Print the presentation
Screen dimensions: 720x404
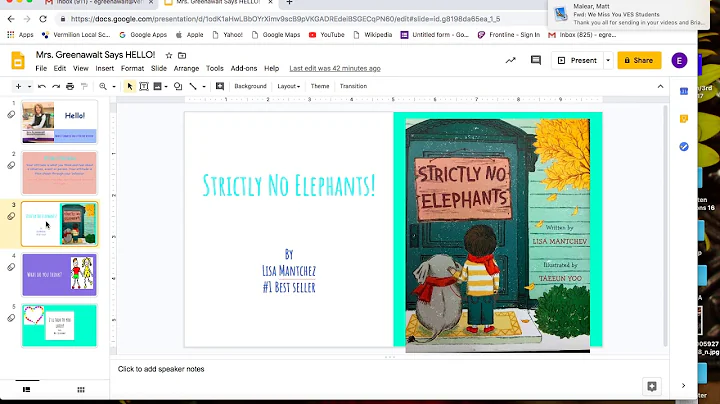pyautogui.click(x=70, y=86)
